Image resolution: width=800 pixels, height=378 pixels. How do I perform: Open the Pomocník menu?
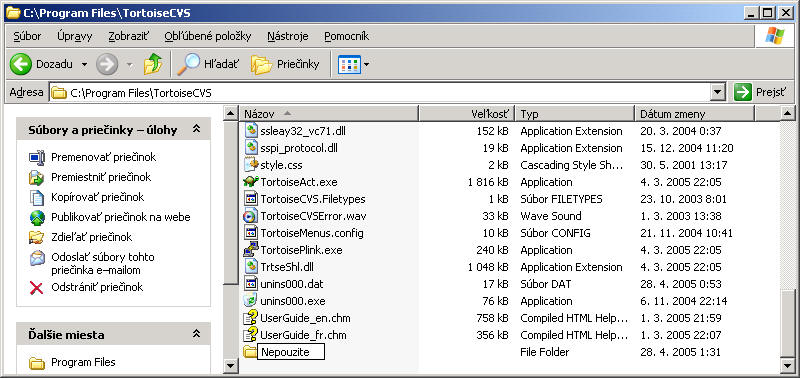[x=346, y=36]
